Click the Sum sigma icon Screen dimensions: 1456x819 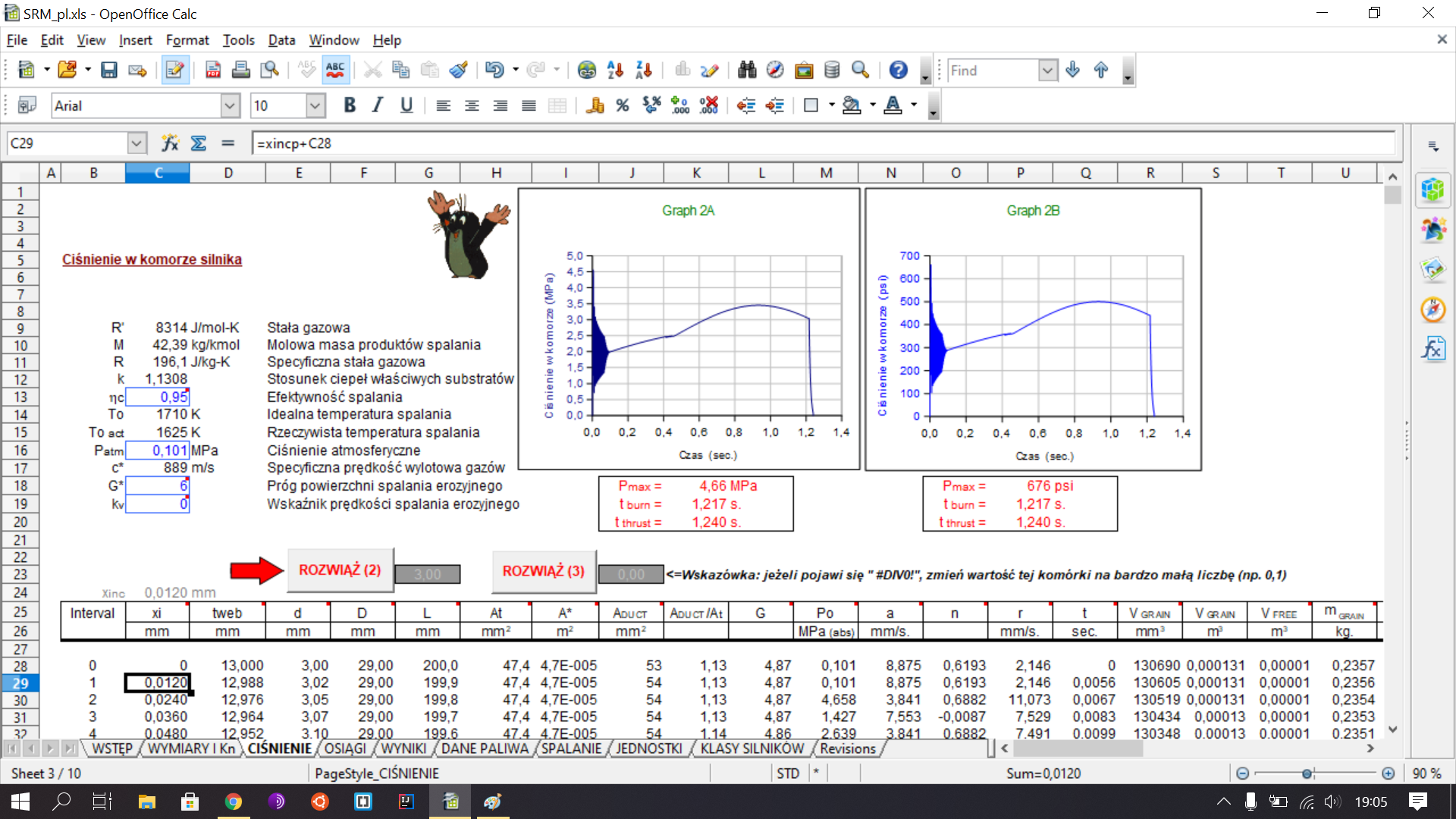click(199, 143)
